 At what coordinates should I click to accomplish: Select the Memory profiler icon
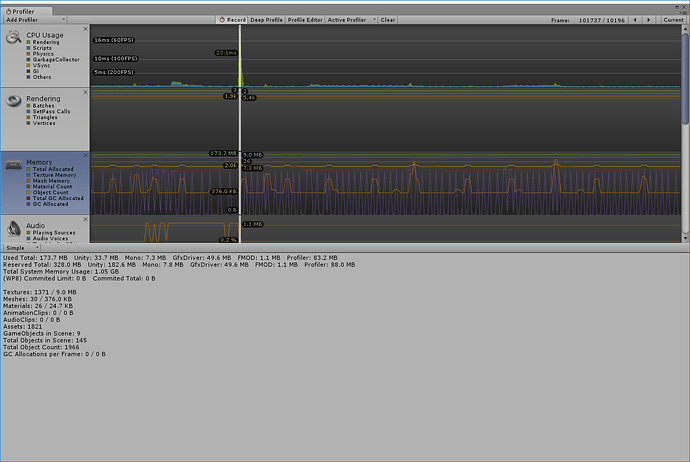click(13, 165)
